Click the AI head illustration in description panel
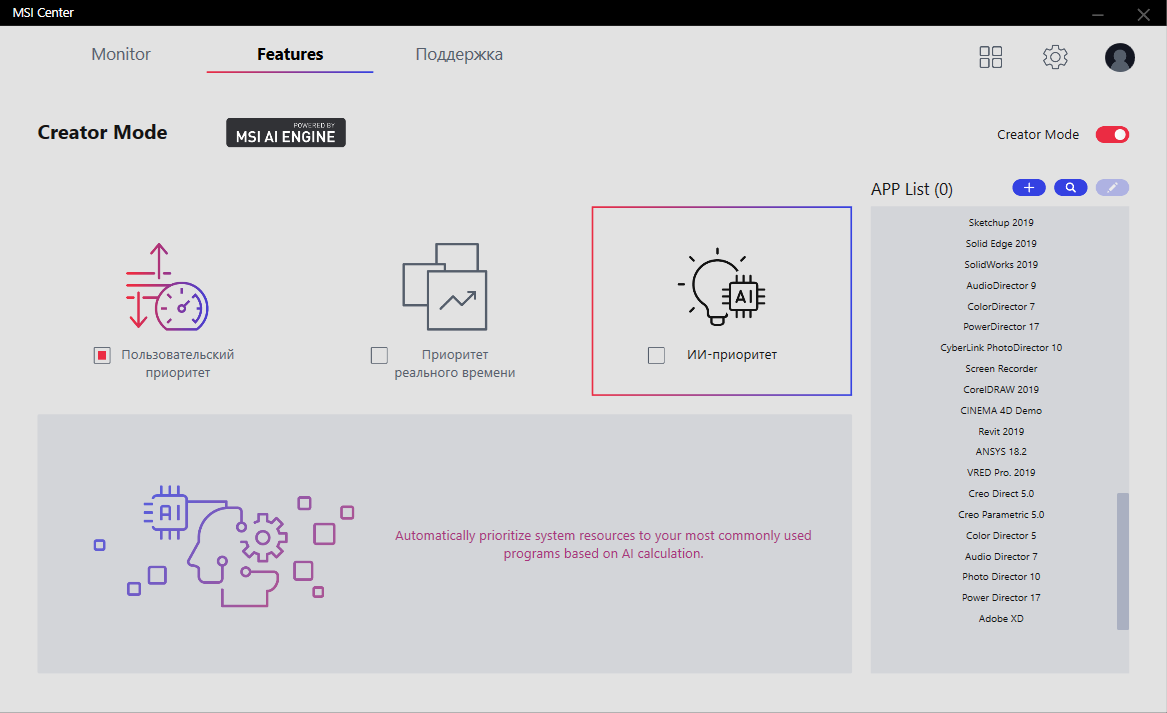The width and height of the screenshot is (1167, 713). click(x=223, y=546)
